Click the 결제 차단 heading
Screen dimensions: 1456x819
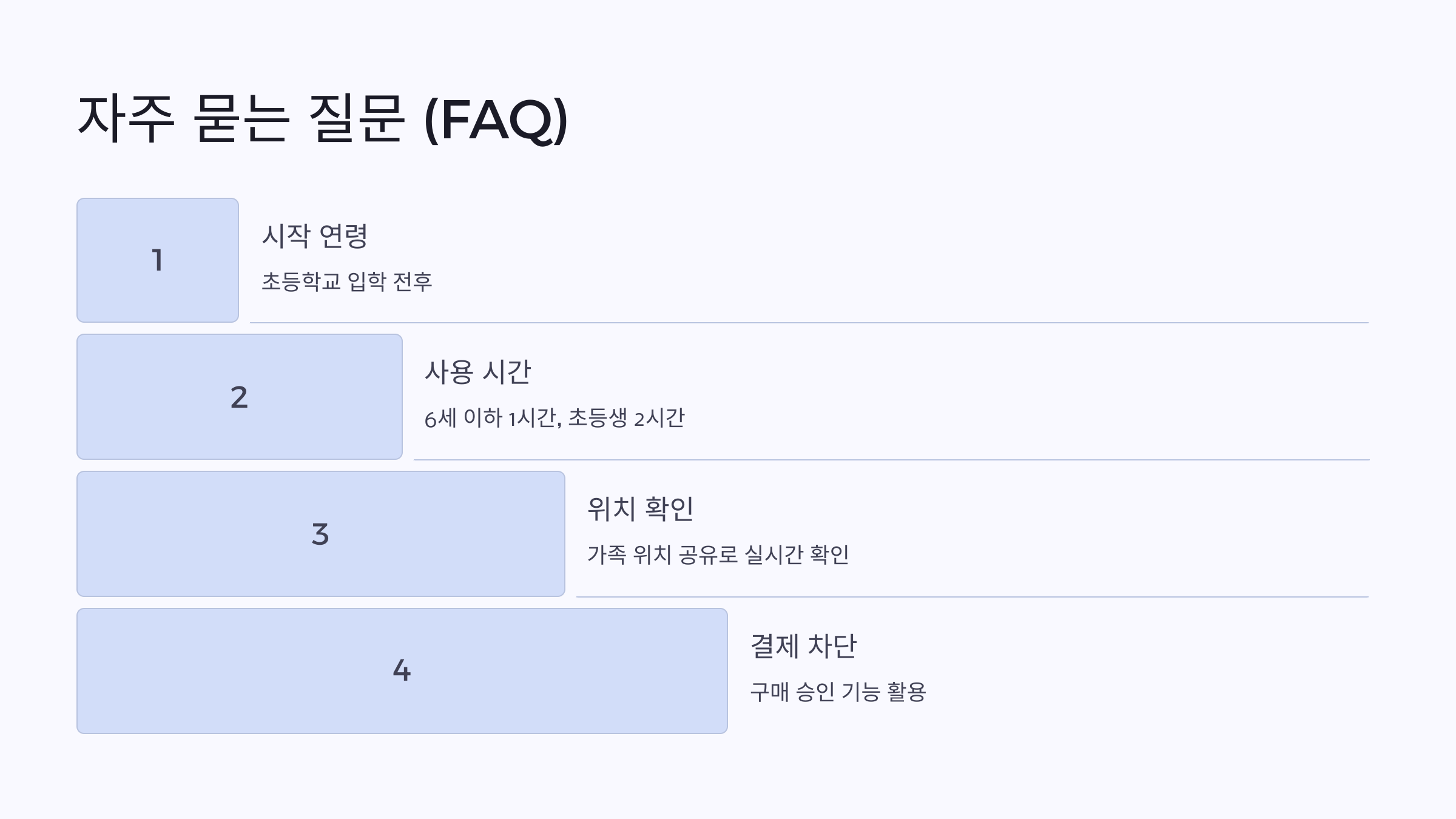point(803,645)
